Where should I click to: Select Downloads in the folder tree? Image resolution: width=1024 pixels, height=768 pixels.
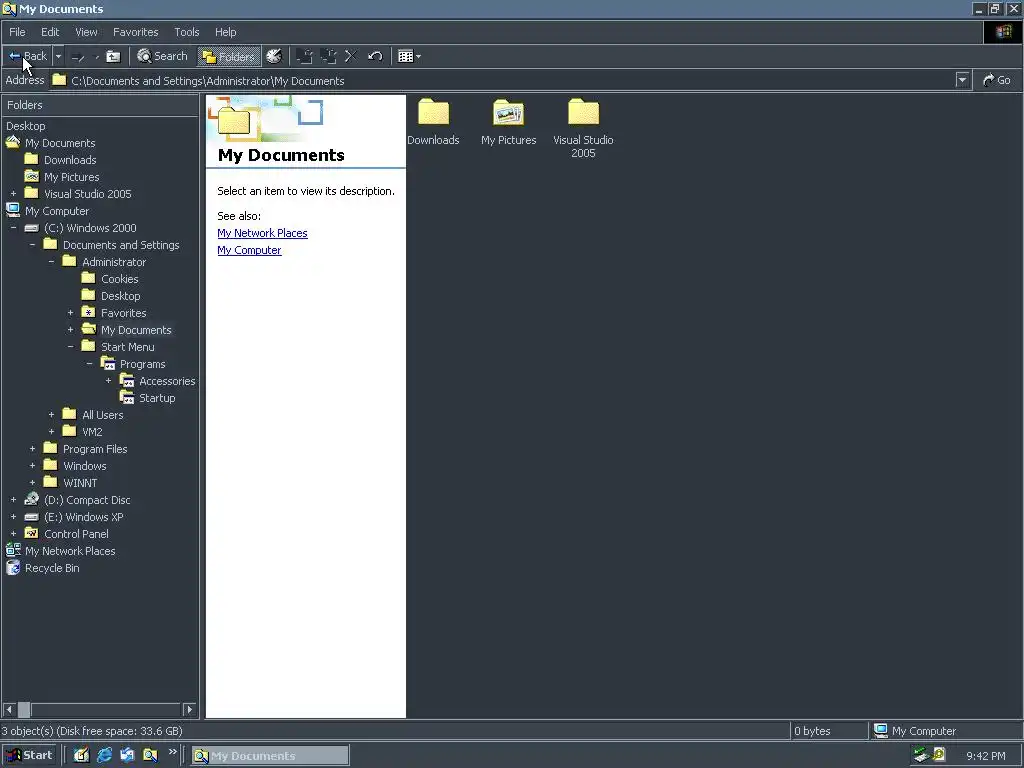coord(70,160)
